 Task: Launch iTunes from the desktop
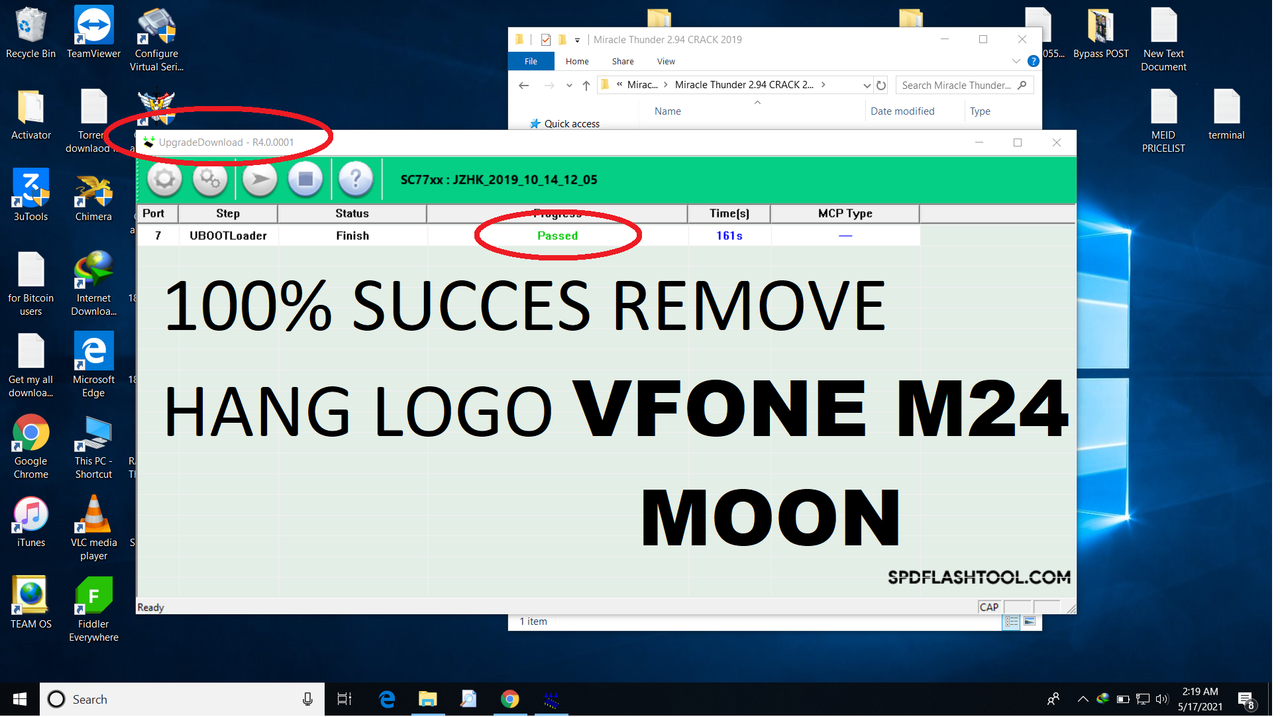31,522
